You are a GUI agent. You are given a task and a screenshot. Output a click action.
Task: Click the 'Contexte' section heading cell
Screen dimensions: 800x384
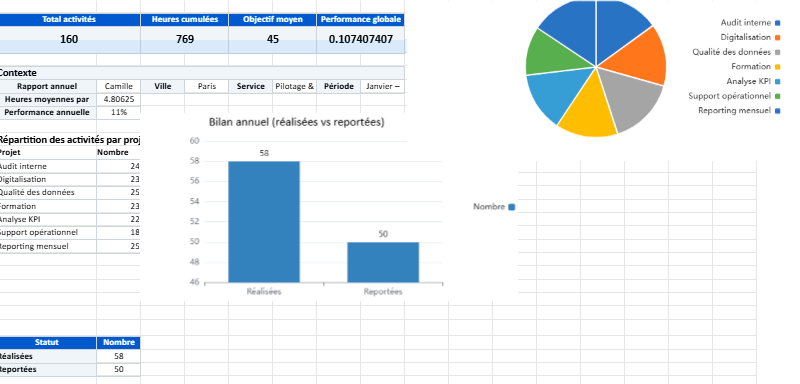click(202, 73)
